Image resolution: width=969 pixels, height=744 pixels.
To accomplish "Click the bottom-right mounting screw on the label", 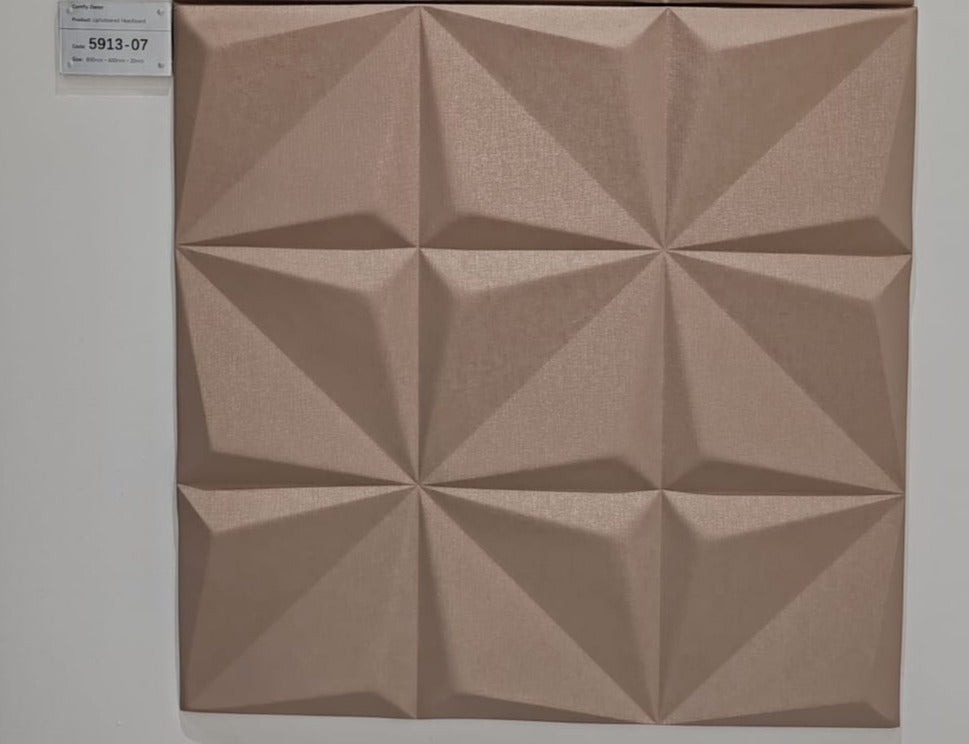I will [161, 64].
